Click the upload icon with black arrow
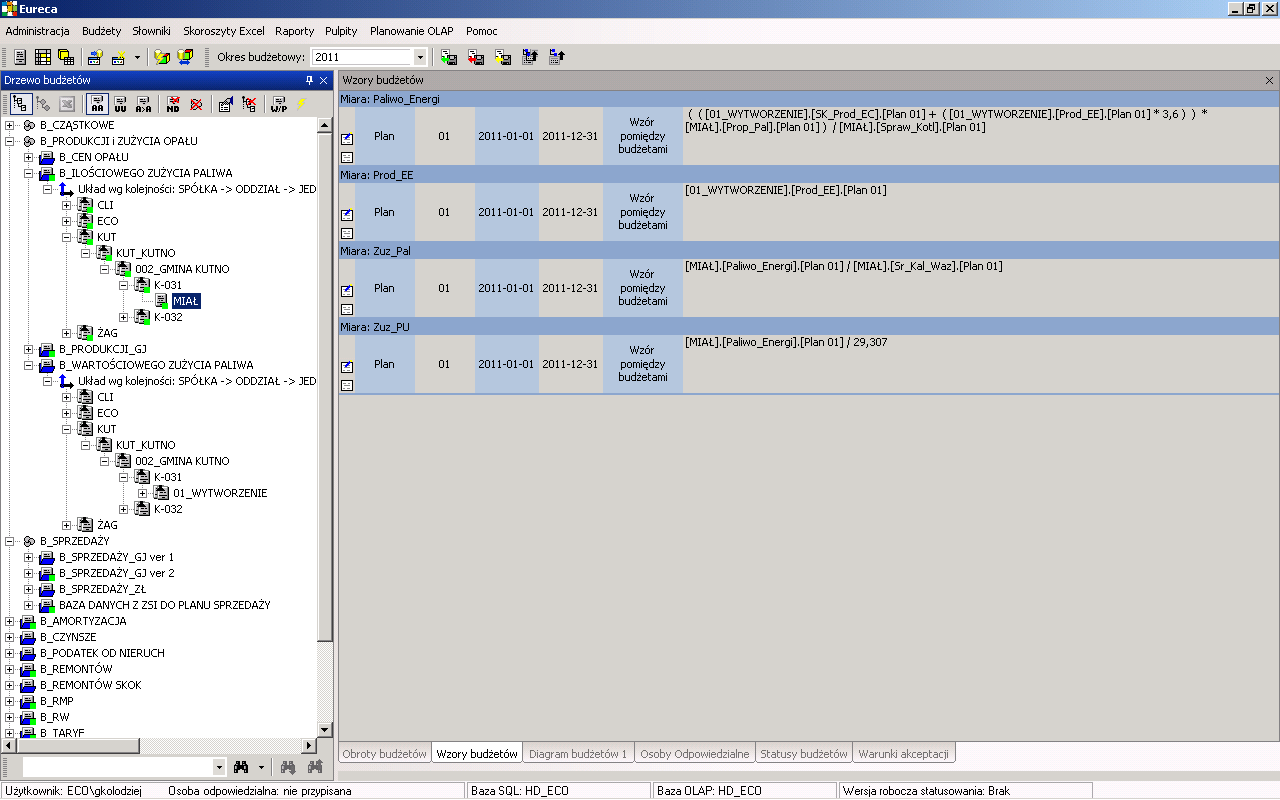This screenshot has height=800, width=1280. click(x=530, y=57)
